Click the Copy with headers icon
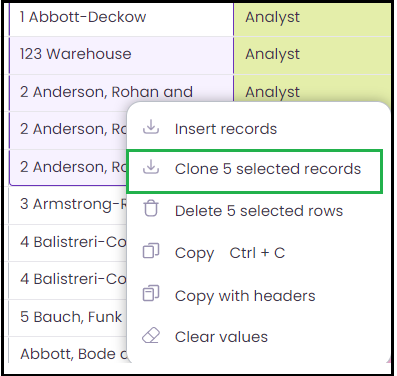 coord(151,294)
